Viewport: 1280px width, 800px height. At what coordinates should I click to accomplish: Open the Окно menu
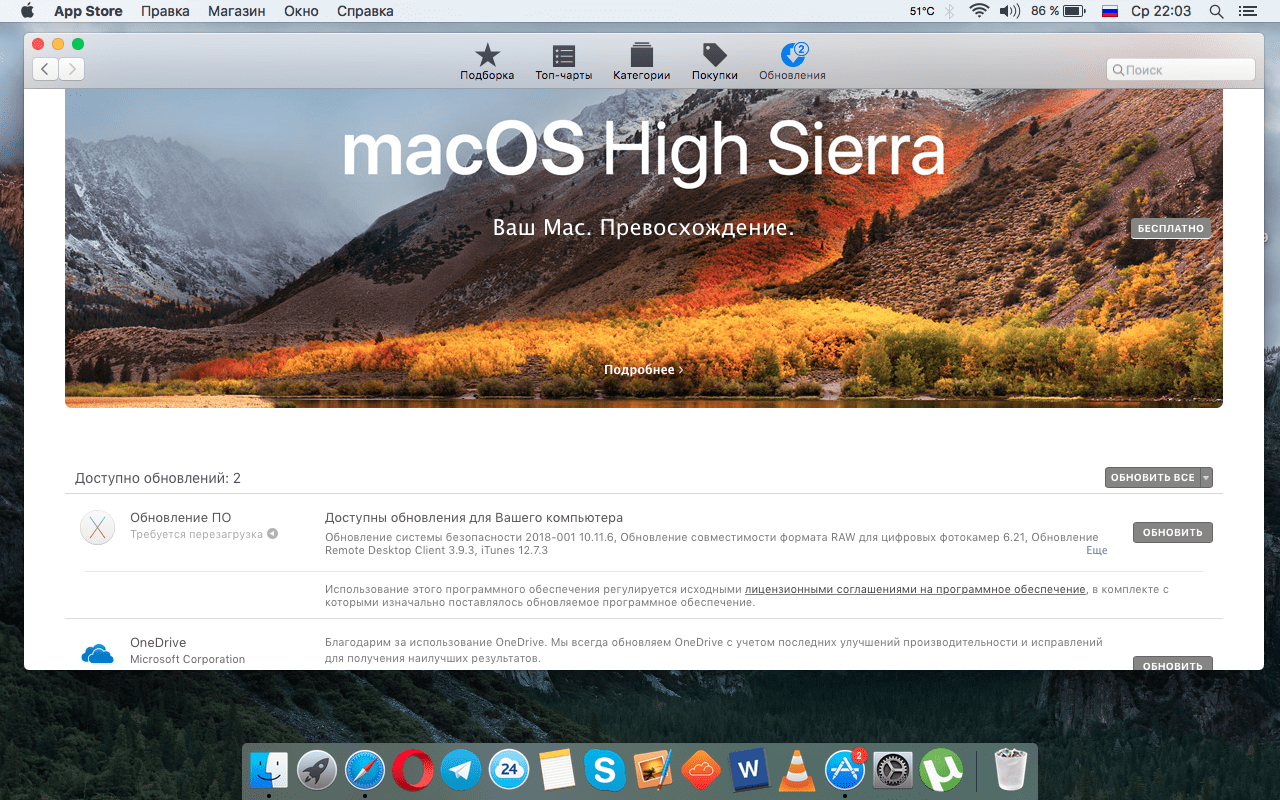click(x=301, y=11)
